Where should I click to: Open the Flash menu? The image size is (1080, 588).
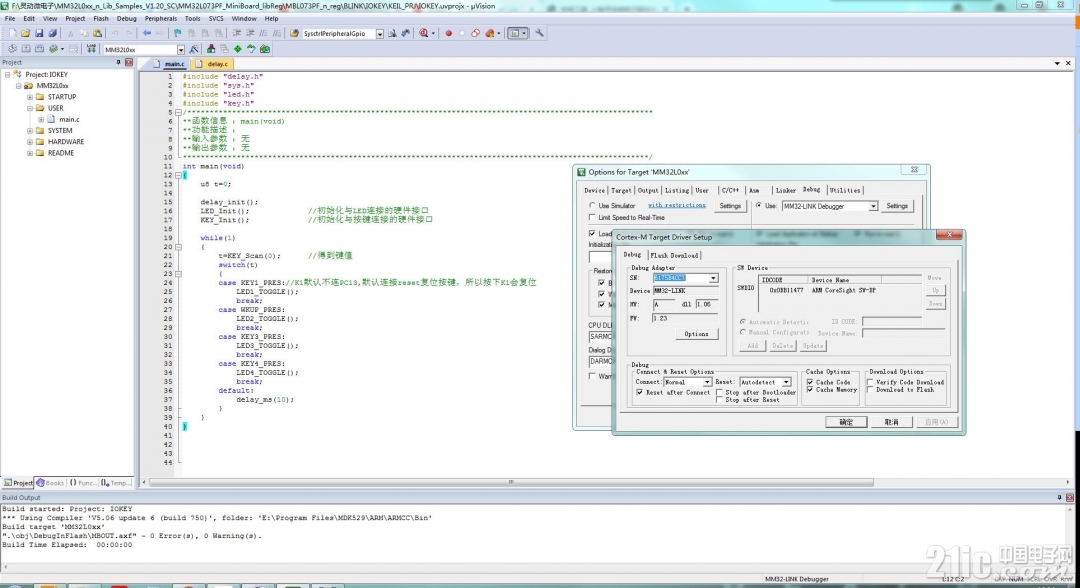point(101,19)
